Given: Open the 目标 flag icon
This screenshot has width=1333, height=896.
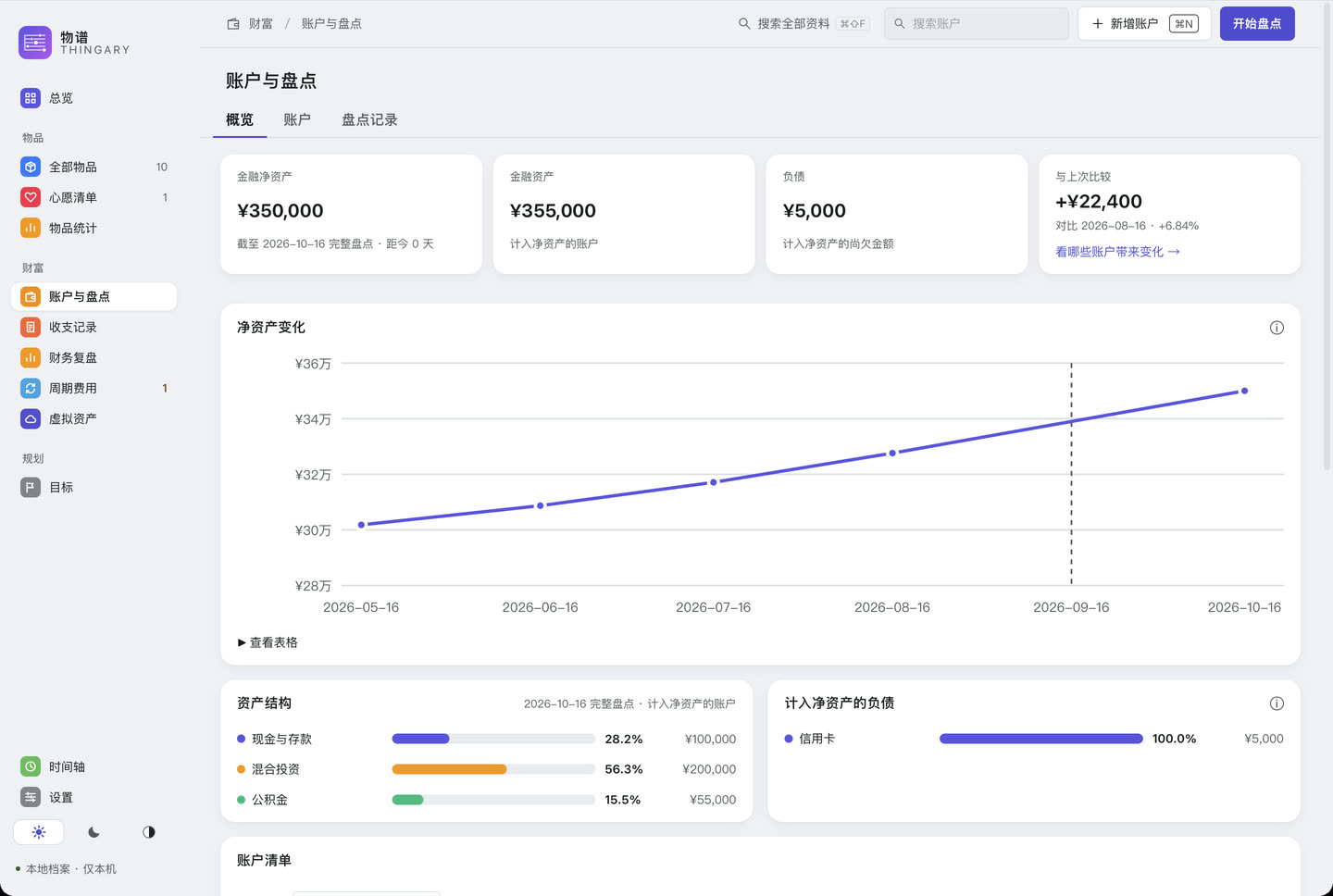Looking at the screenshot, I should 31,488.
